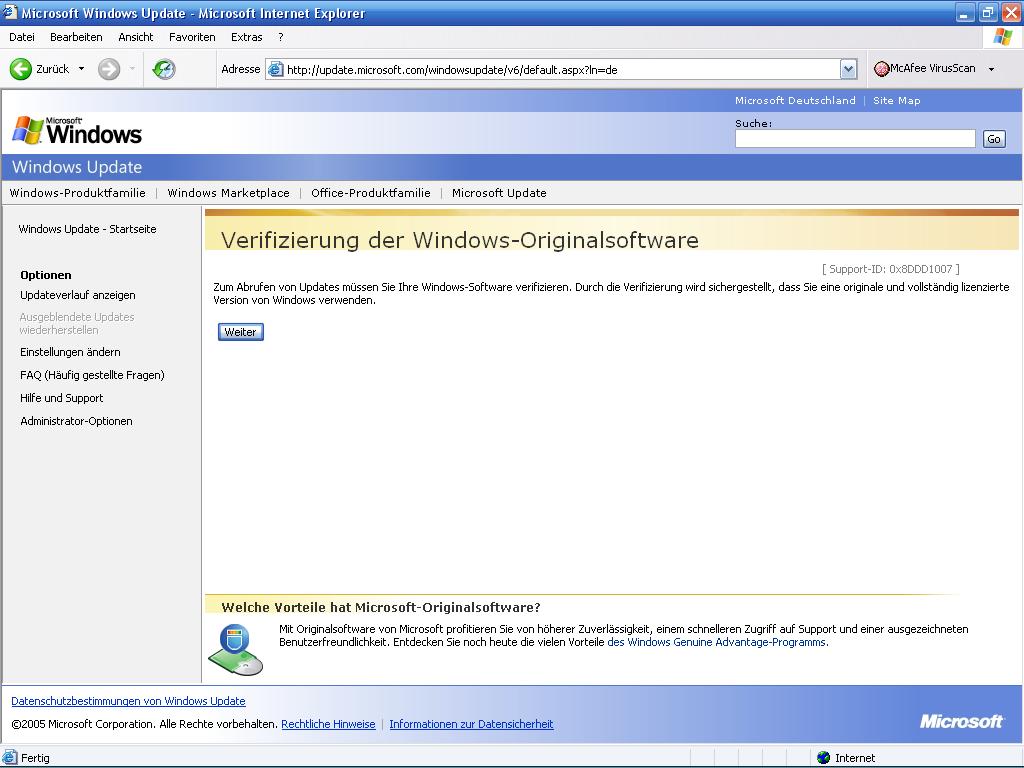Open the Ansicht menu
1024x768 pixels.
[x=136, y=37]
